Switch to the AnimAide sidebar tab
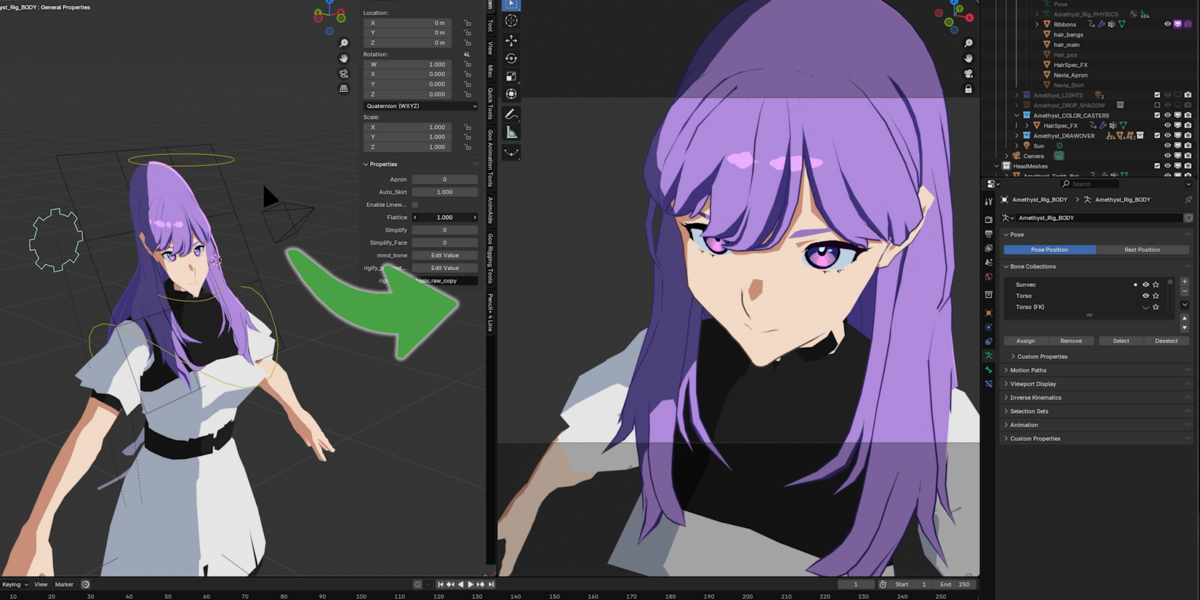This screenshot has height=600, width=1200. (x=490, y=210)
